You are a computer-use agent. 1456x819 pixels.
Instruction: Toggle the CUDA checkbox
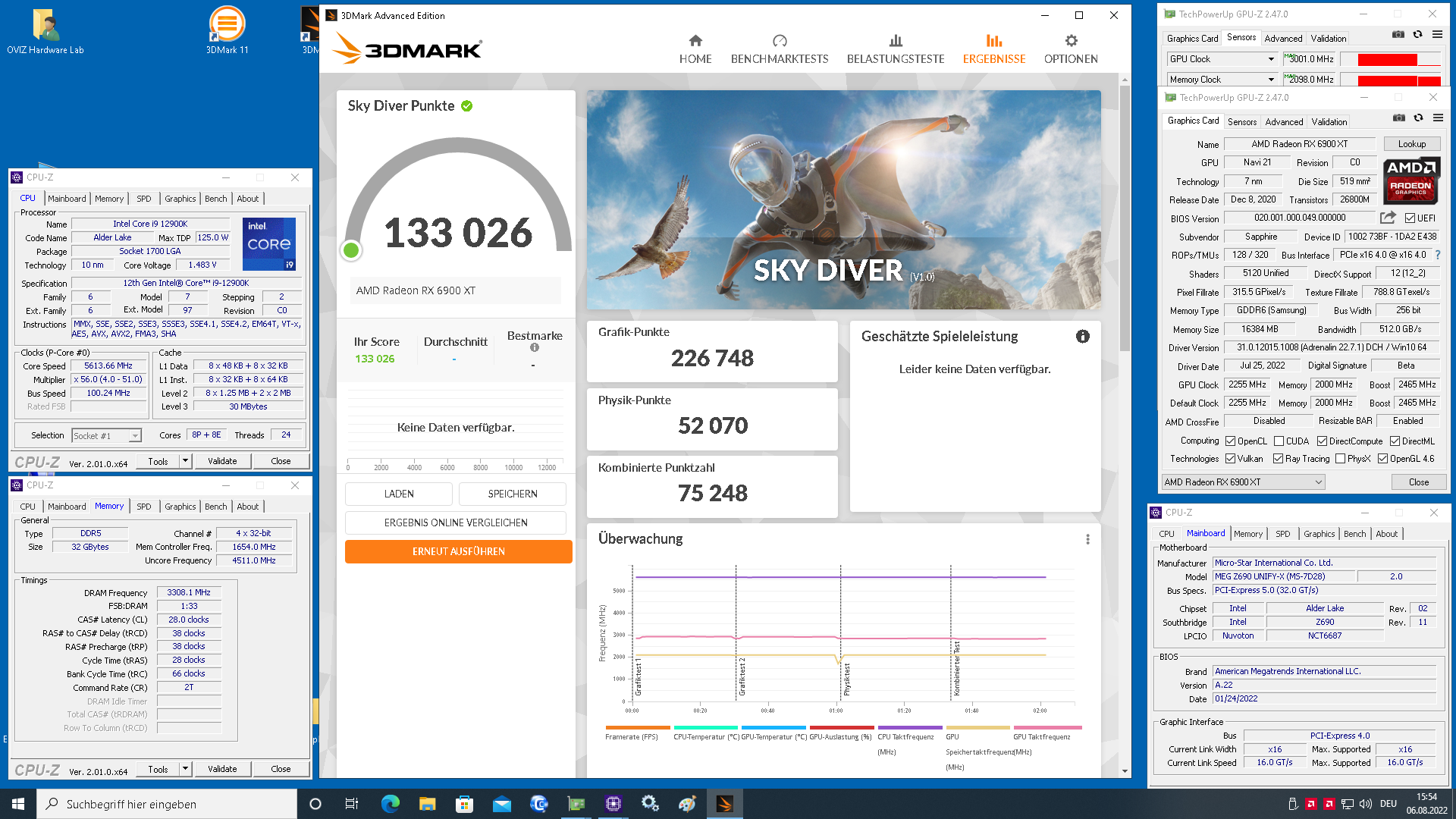click(1279, 441)
